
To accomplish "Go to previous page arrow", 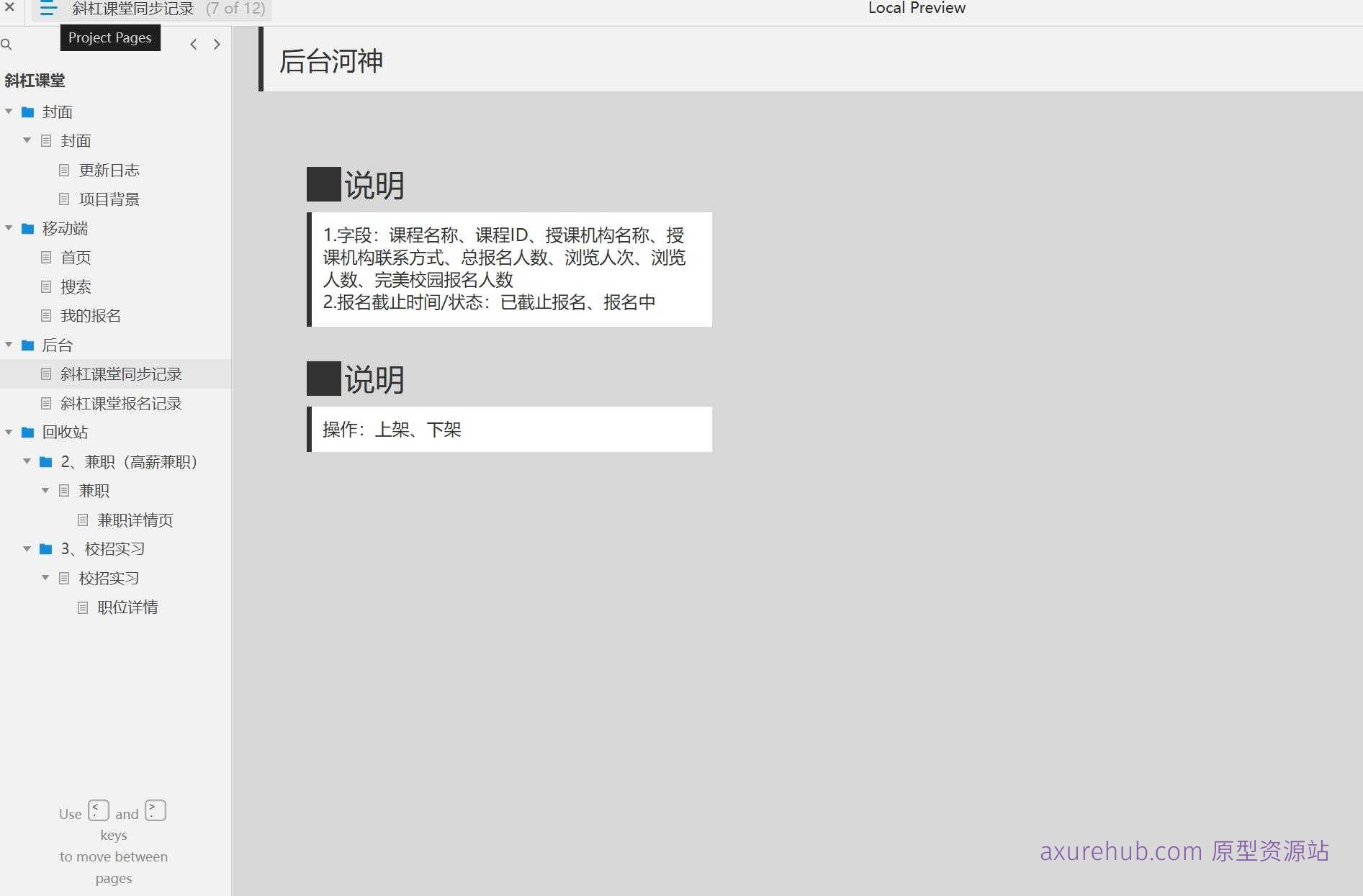I will click(x=193, y=44).
